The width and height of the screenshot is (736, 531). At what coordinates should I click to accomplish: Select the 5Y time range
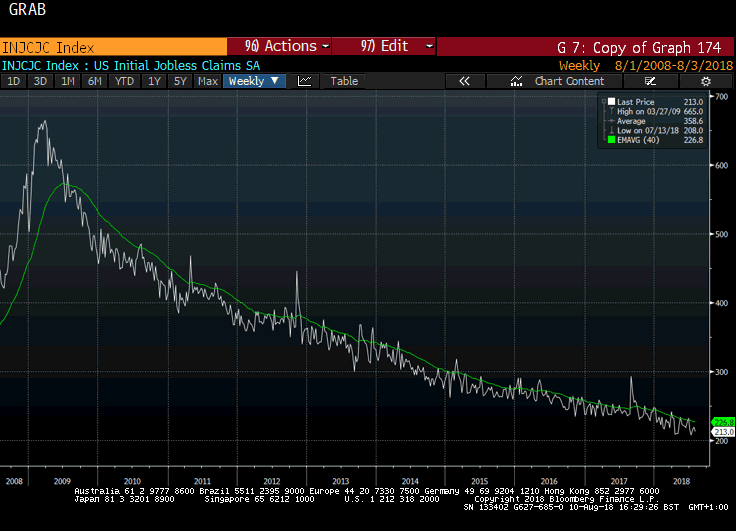[180, 81]
